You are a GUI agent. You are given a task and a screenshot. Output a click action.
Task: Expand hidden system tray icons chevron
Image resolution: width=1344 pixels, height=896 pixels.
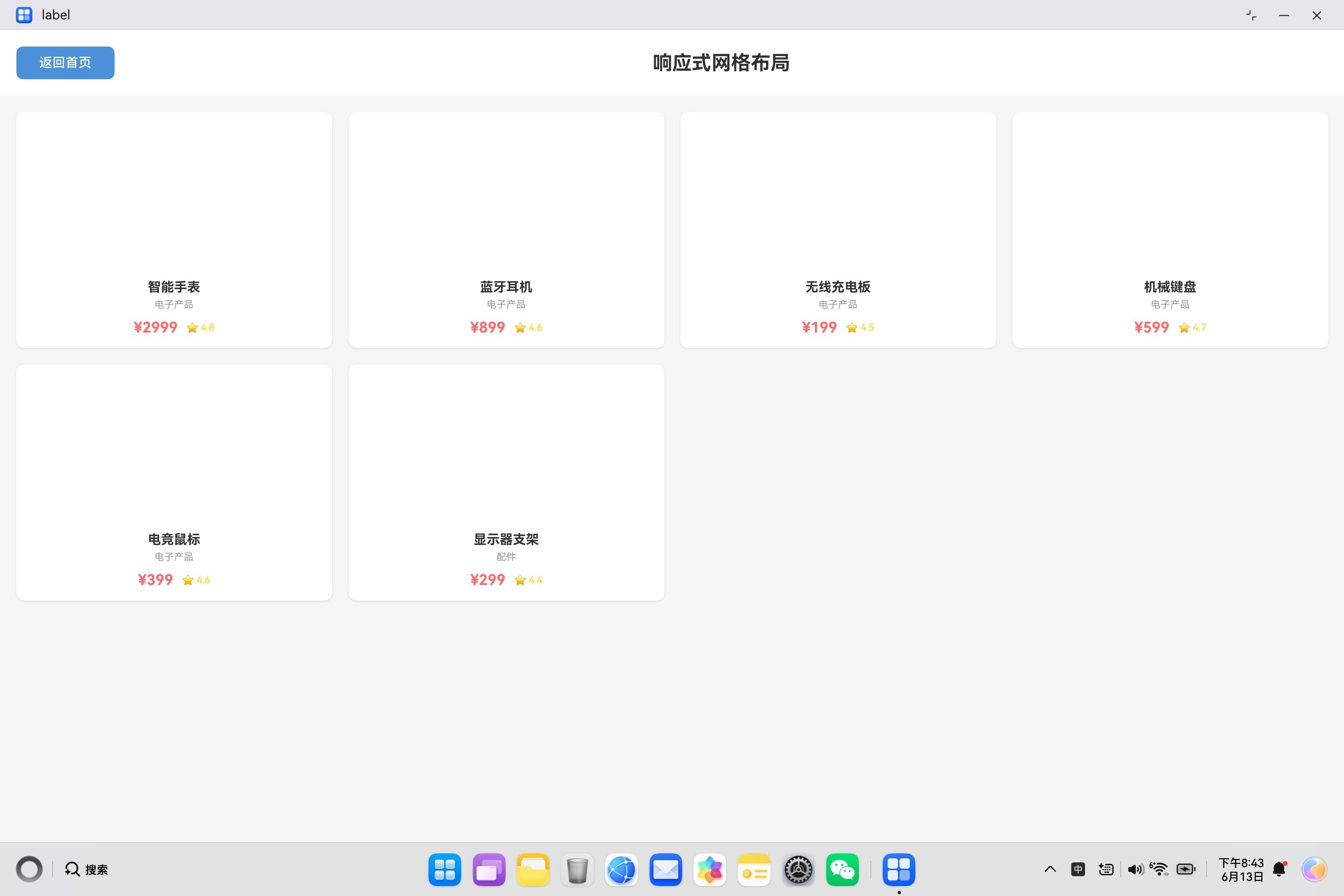point(1050,869)
